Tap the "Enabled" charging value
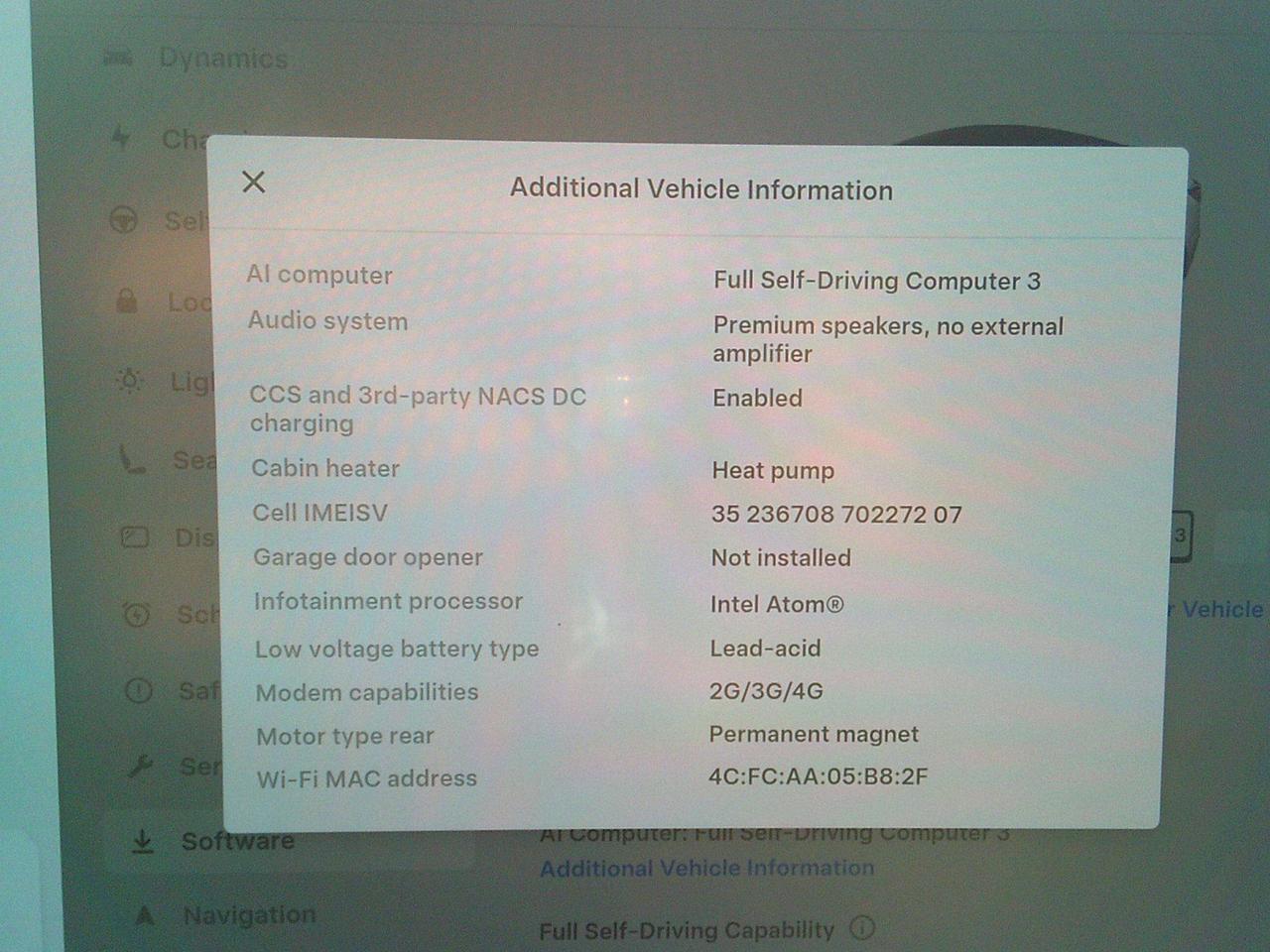This screenshot has height=952, width=1270. (757, 398)
